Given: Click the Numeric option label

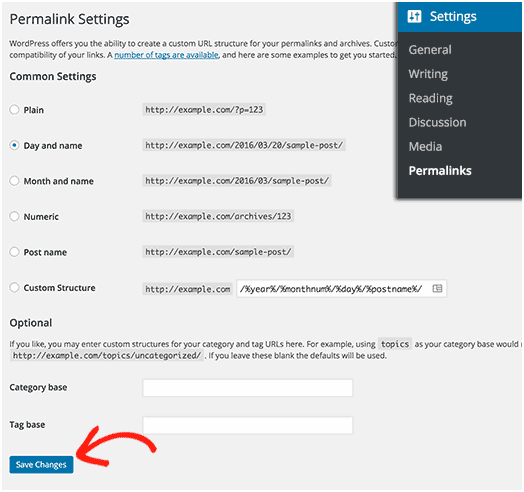Looking at the screenshot, I should (41, 217).
